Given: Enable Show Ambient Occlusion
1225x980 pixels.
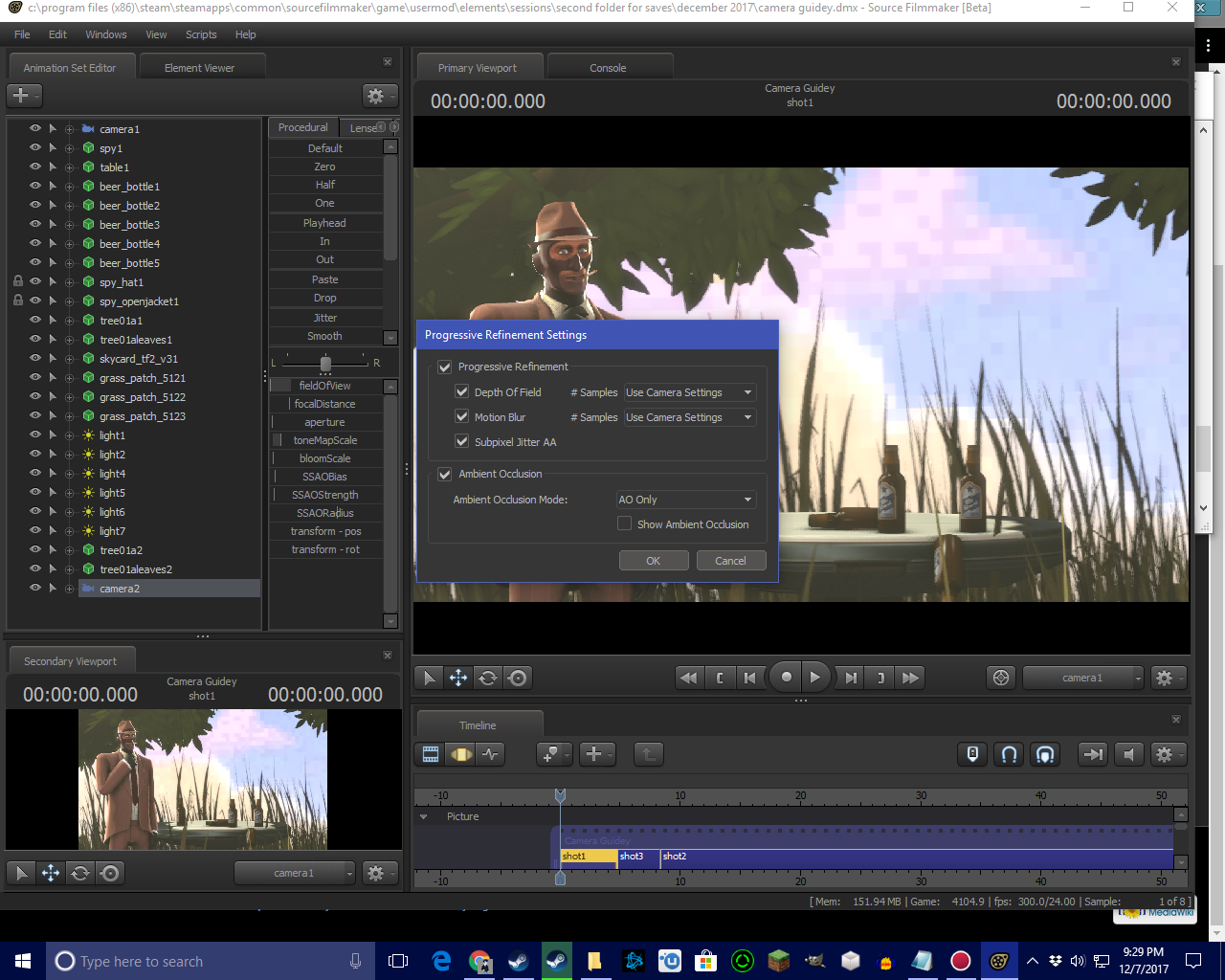Looking at the screenshot, I should [625, 523].
